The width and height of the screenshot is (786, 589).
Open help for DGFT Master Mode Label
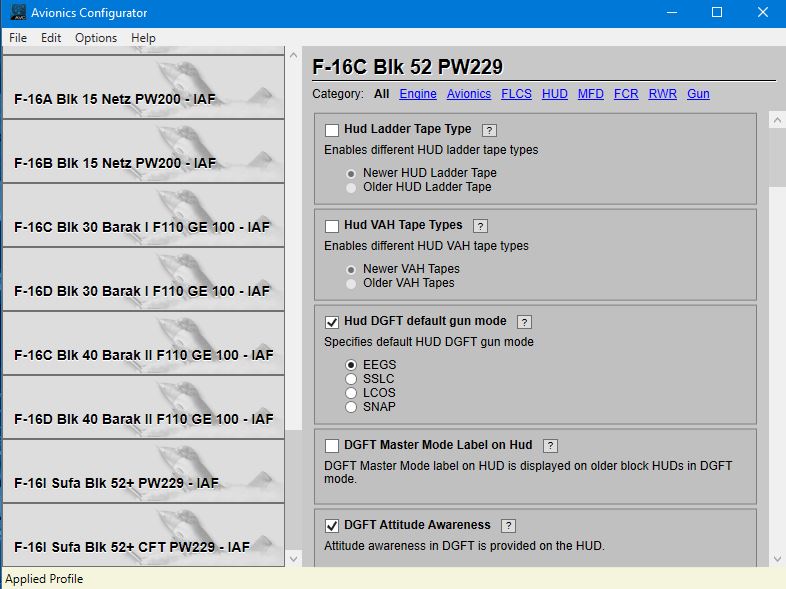click(x=550, y=446)
